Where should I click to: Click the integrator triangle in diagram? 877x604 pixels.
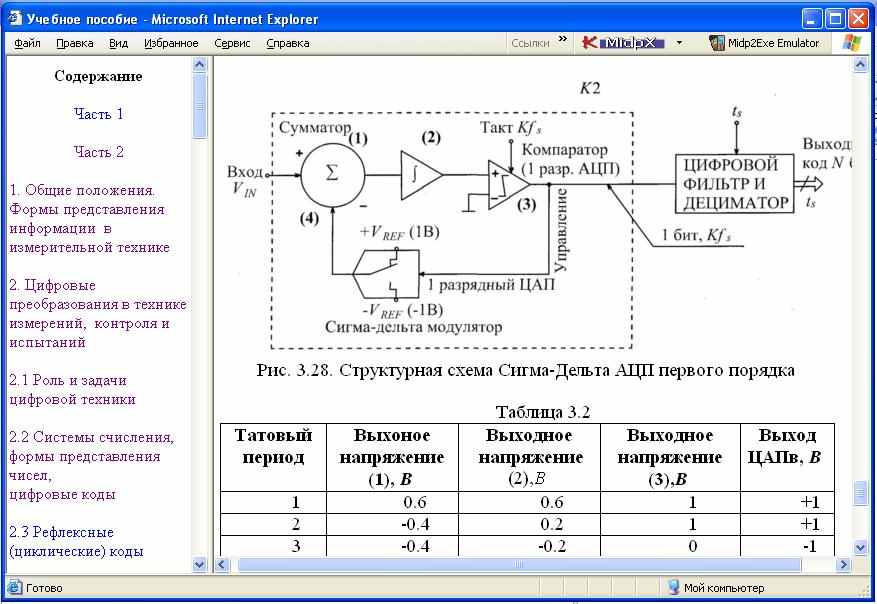click(x=421, y=175)
